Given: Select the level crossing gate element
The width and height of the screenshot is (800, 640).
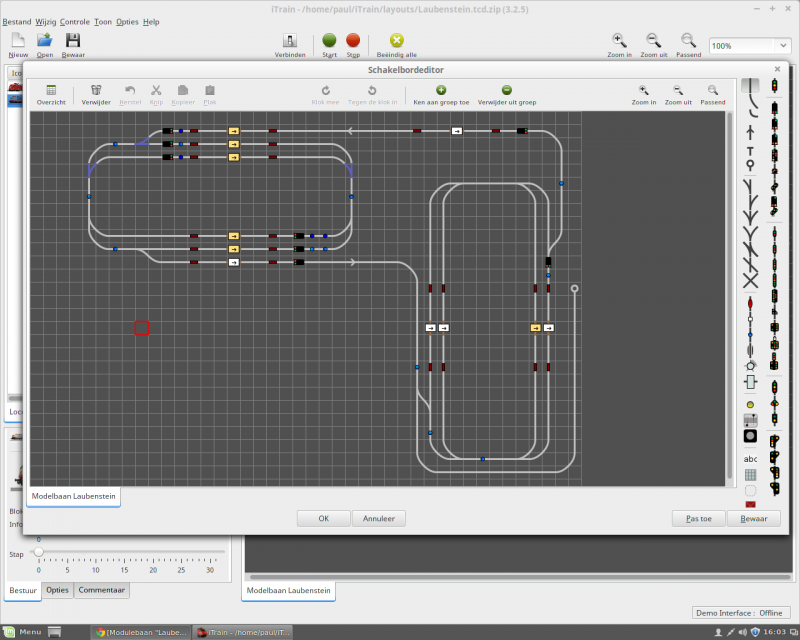Looking at the screenshot, I should pos(750,420).
